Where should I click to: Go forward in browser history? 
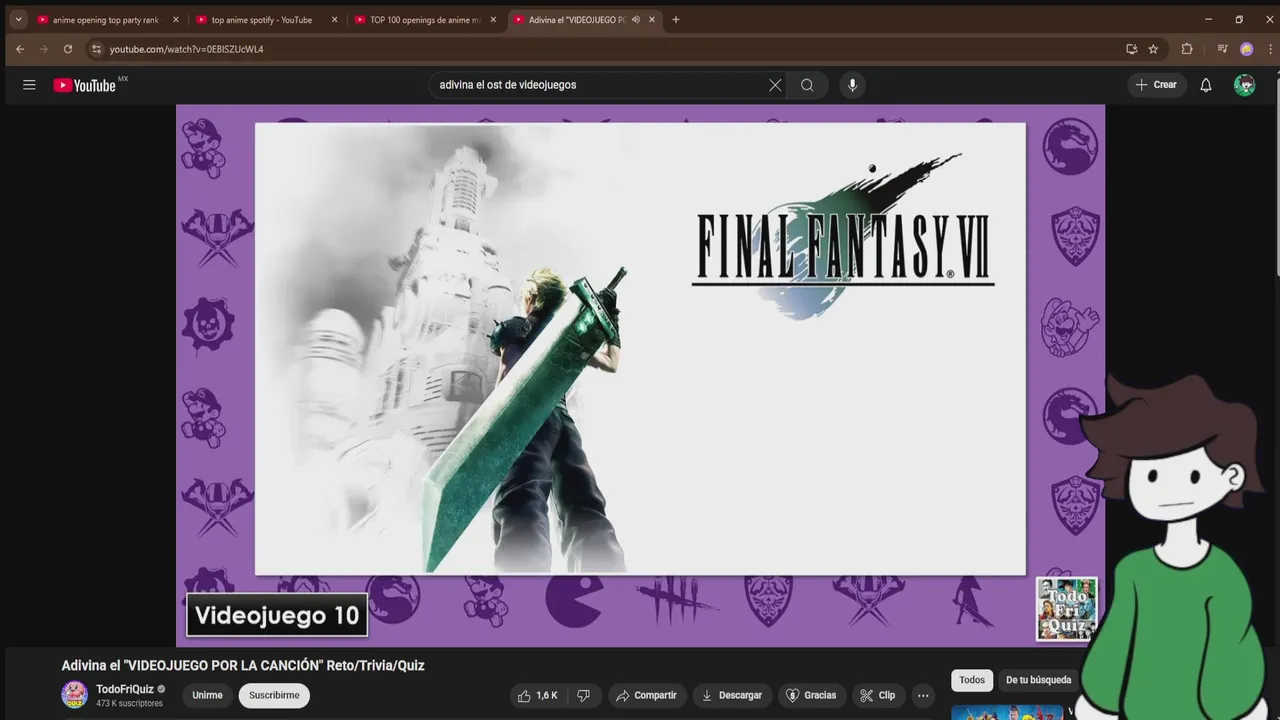click(x=44, y=49)
